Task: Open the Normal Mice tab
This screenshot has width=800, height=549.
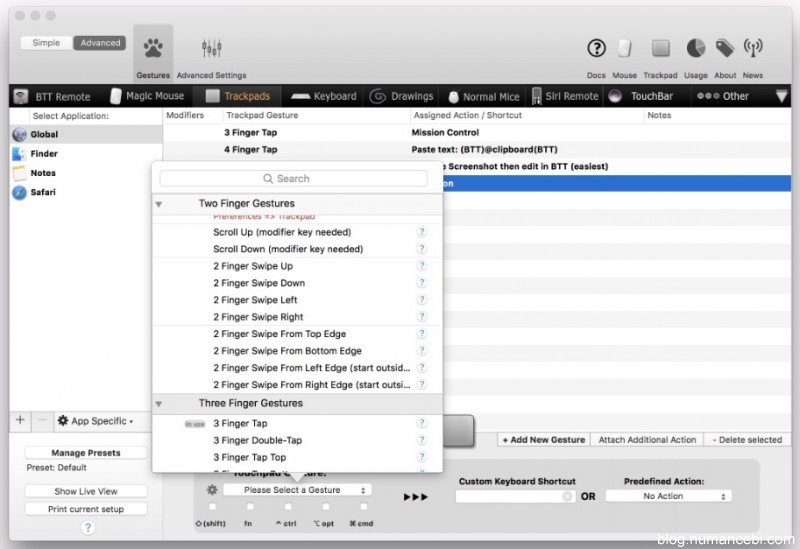Action: click(x=484, y=96)
